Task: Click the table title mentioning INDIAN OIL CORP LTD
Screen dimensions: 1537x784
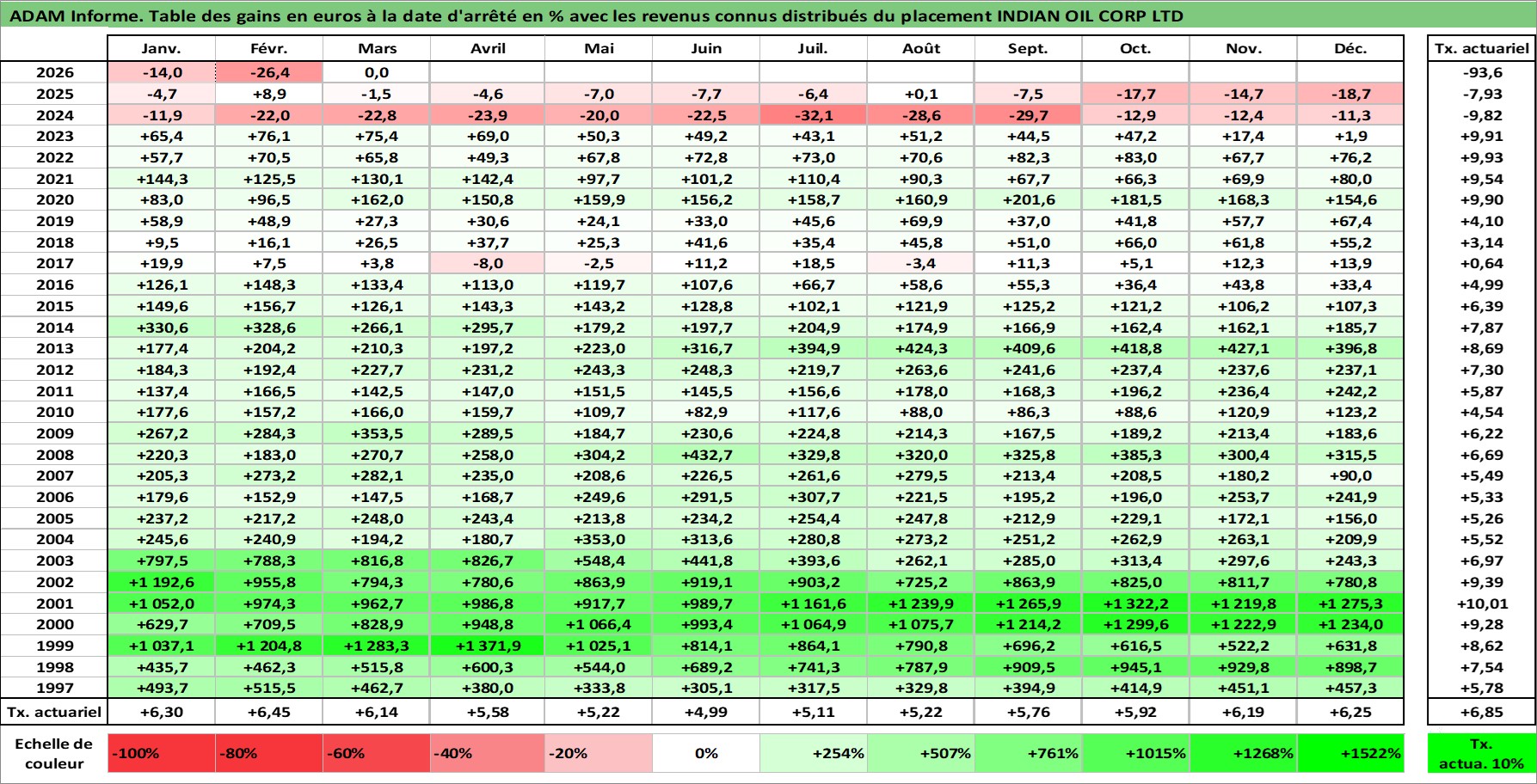Action: [x=597, y=15]
